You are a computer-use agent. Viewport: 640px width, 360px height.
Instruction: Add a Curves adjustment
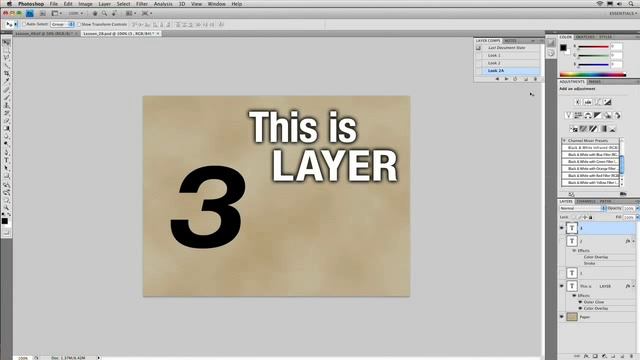pyautogui.click(x=598, y=102)
